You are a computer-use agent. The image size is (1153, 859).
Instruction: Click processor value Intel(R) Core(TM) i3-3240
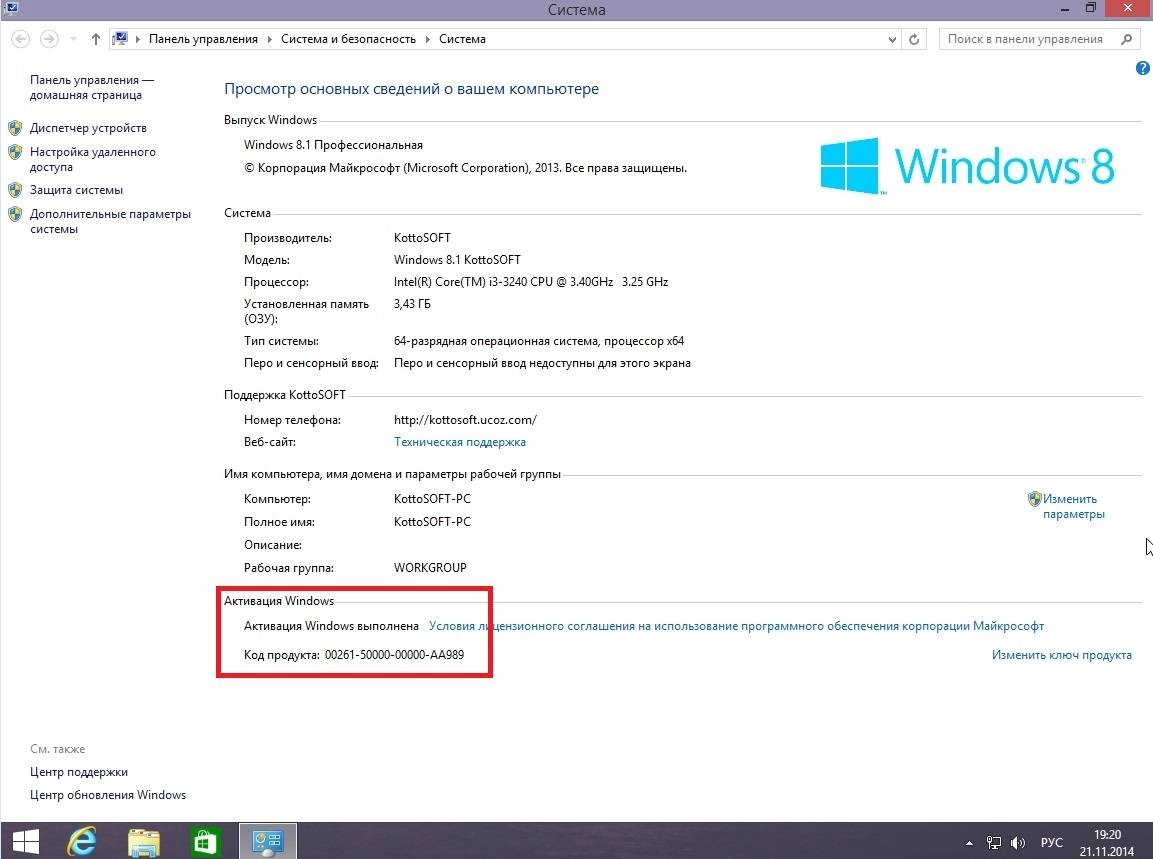531,282
